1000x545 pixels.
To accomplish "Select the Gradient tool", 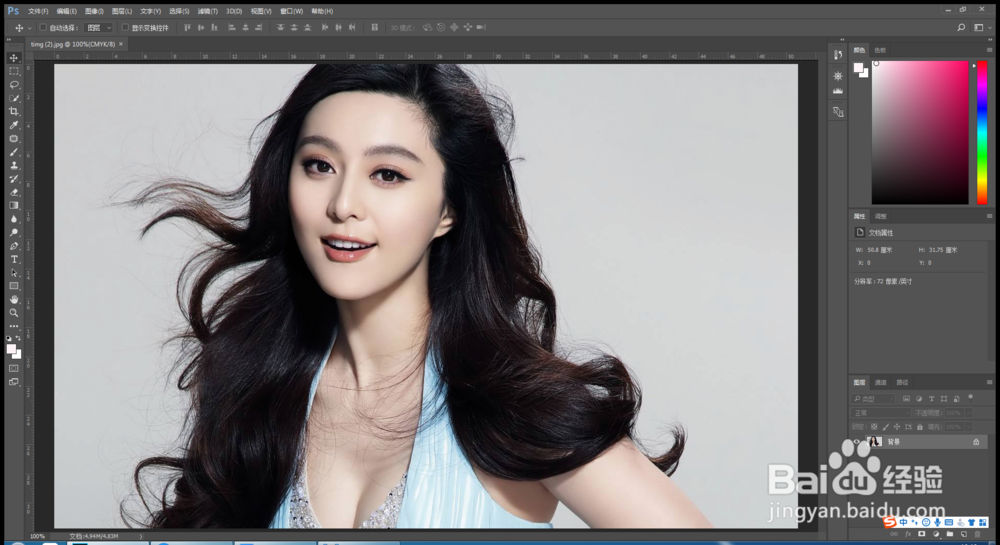I will click(x=13, y=206).
